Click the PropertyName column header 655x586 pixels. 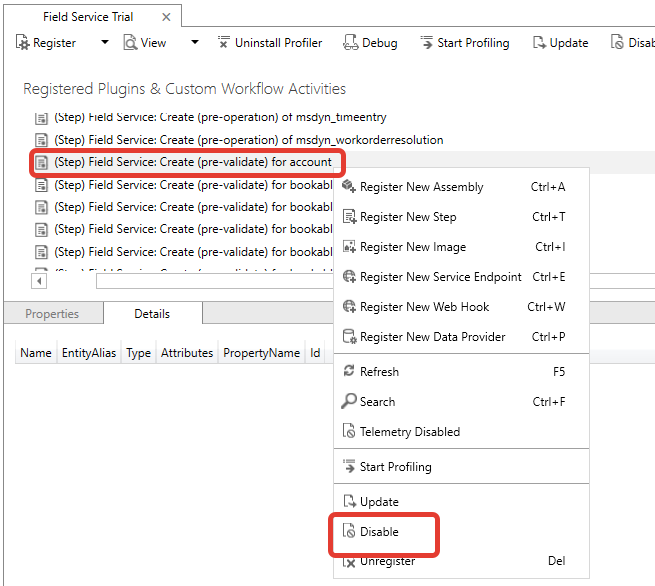(x=261, y=353)
